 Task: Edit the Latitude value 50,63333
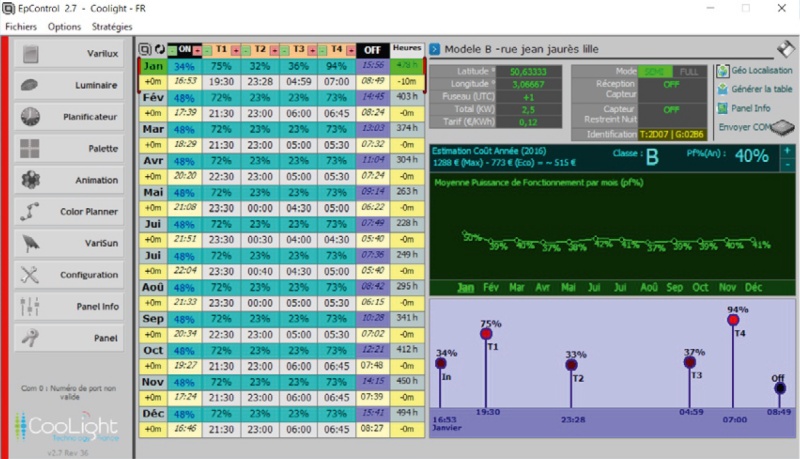(528, 72)
